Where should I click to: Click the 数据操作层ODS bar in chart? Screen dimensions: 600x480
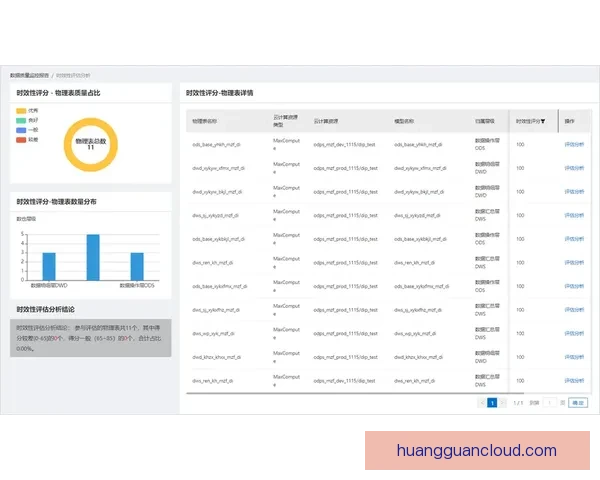tap(137, 266)
